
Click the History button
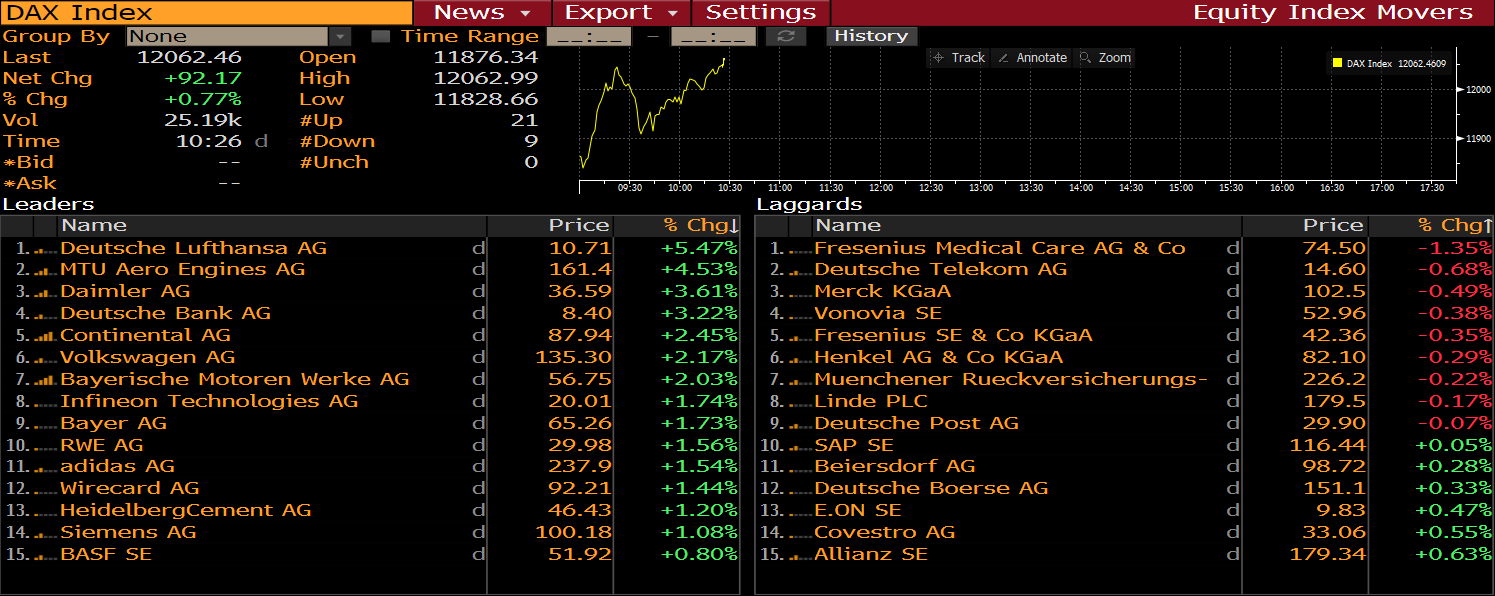point(870,36)
